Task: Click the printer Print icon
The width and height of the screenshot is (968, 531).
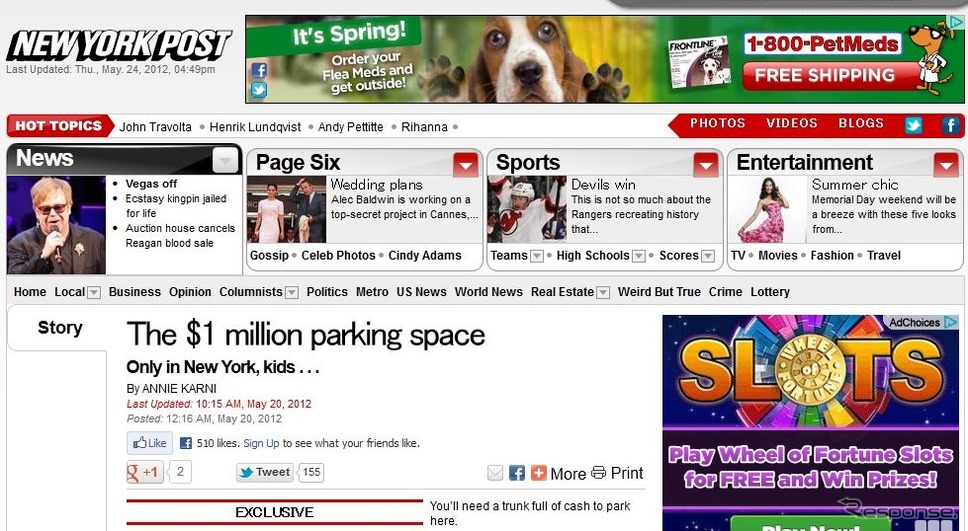Action: (x=598, y=473)
